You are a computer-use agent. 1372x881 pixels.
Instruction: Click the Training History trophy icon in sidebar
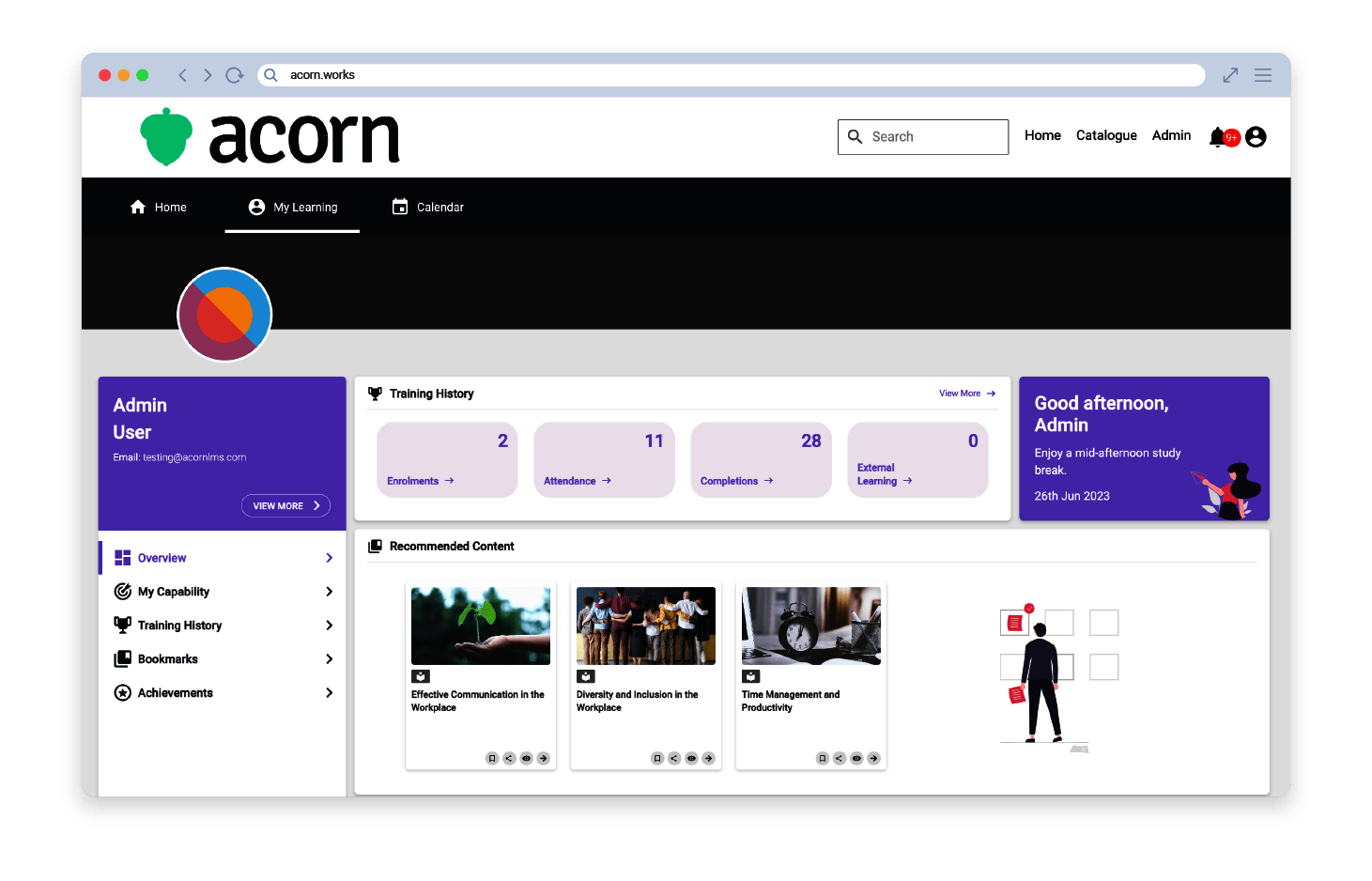click(122, 625)
